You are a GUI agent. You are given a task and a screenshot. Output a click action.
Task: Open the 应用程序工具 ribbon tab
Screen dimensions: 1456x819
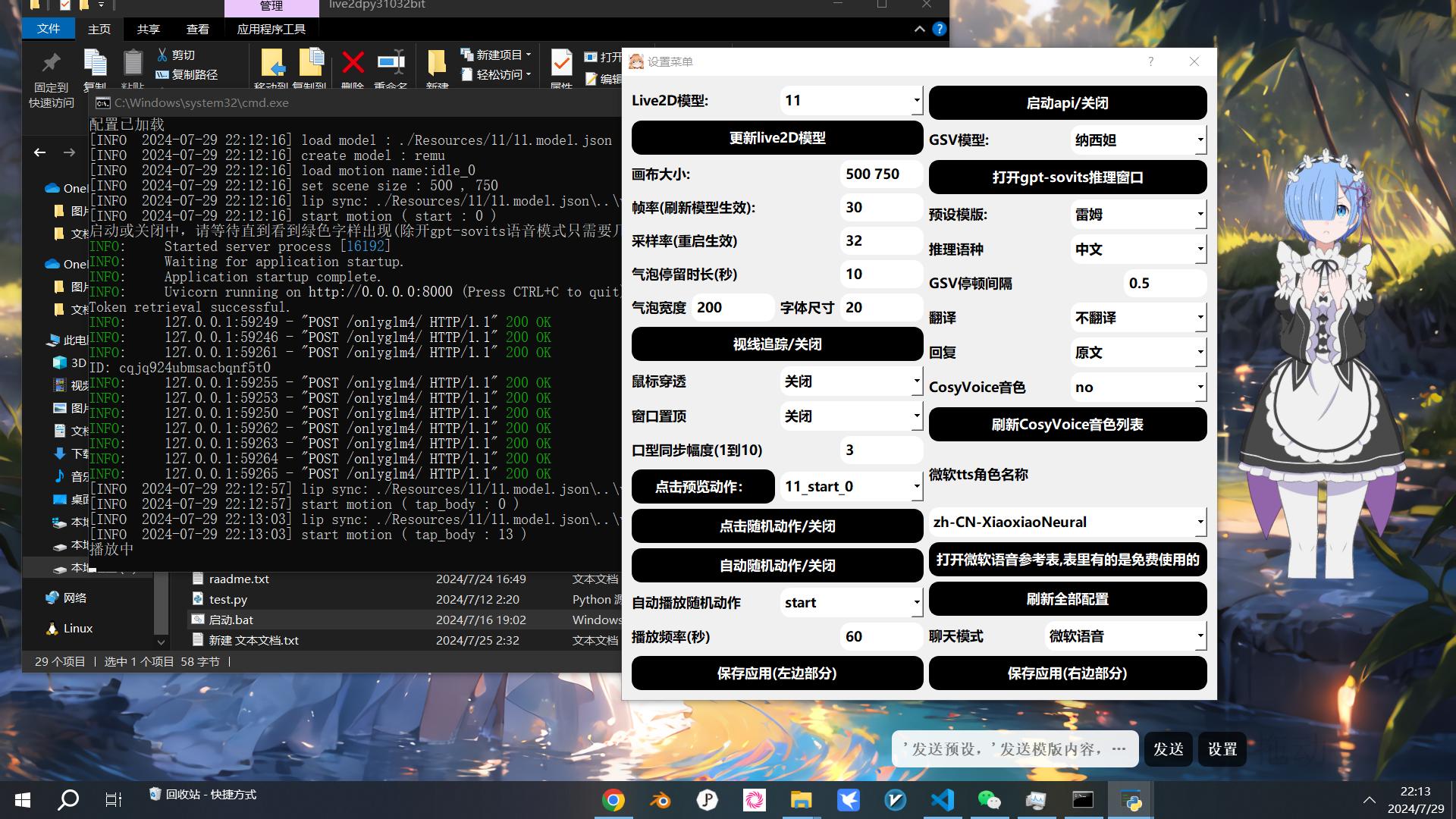[271, 29]
